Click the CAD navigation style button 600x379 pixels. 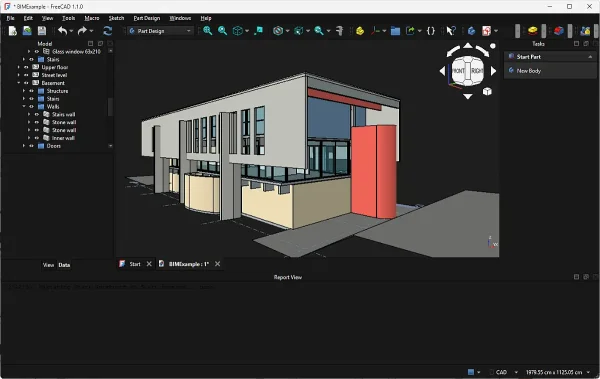(x=501, y=372)
